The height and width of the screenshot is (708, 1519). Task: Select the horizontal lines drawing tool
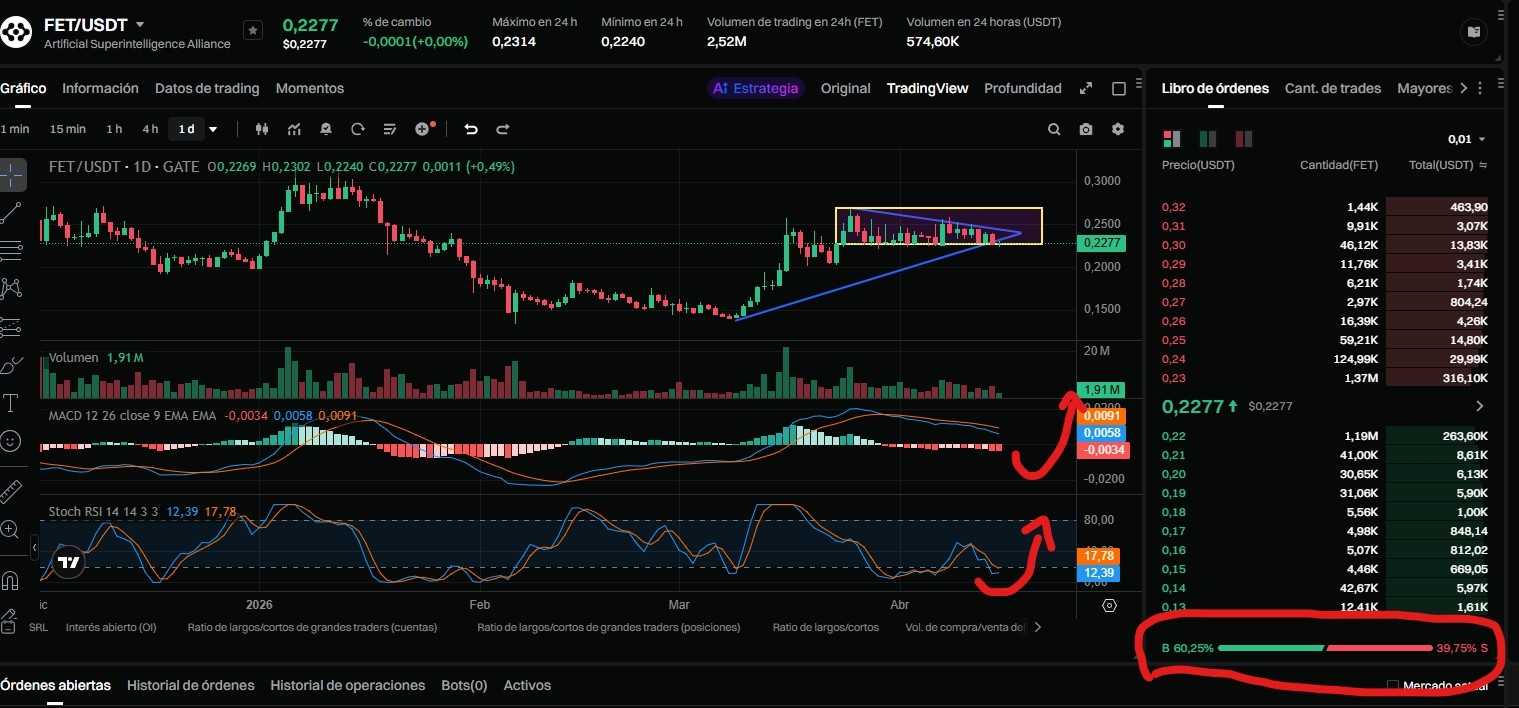click(12, 249)
